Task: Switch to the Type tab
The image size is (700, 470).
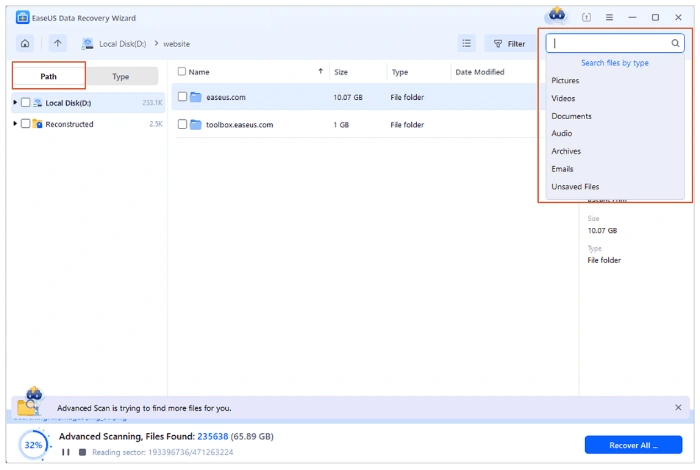Action: [x=121, y=76]
